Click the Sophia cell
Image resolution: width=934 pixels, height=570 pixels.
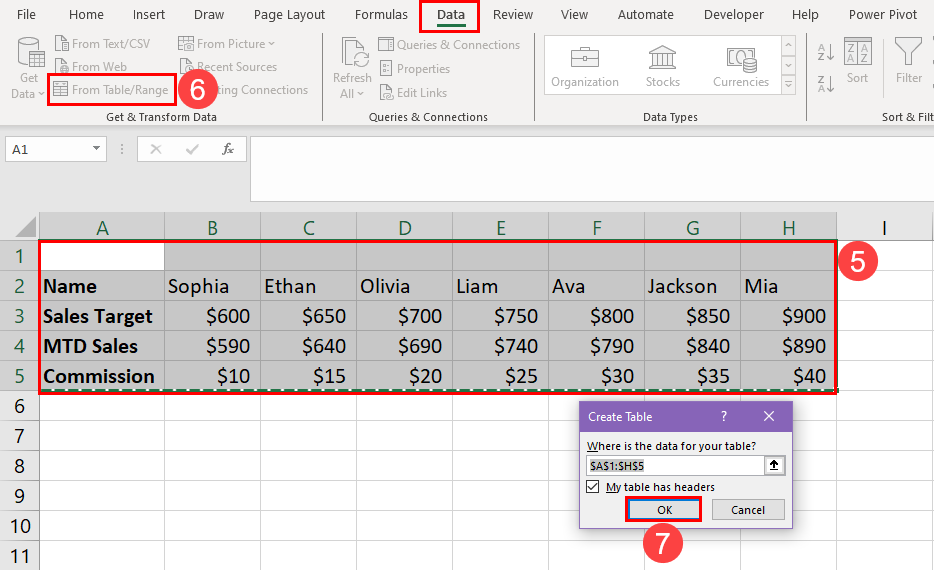tap(213, 286)
